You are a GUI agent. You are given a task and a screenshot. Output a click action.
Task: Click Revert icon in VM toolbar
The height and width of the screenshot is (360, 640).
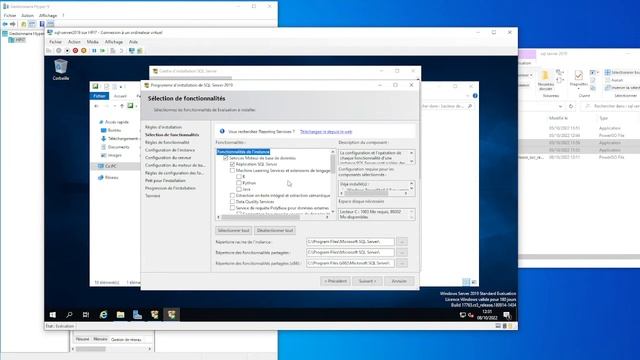click(x=121, y=51)
